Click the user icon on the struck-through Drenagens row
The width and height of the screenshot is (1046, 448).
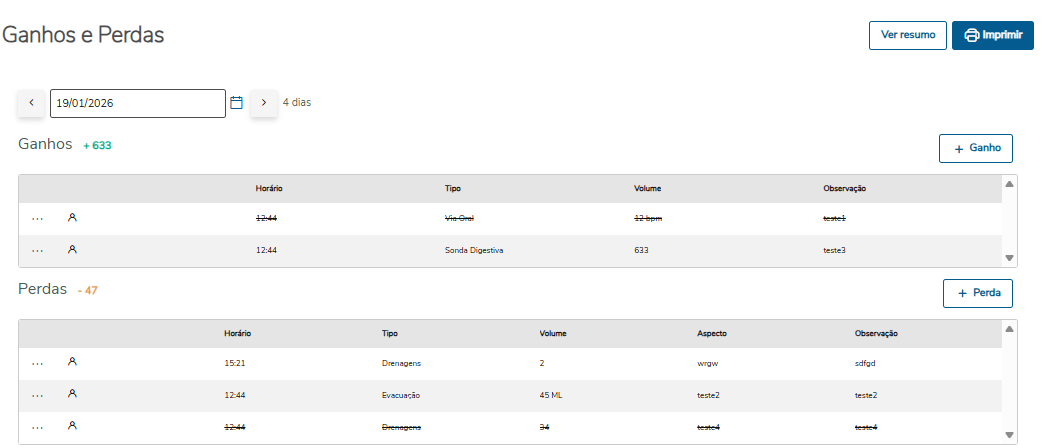[72, 426]
